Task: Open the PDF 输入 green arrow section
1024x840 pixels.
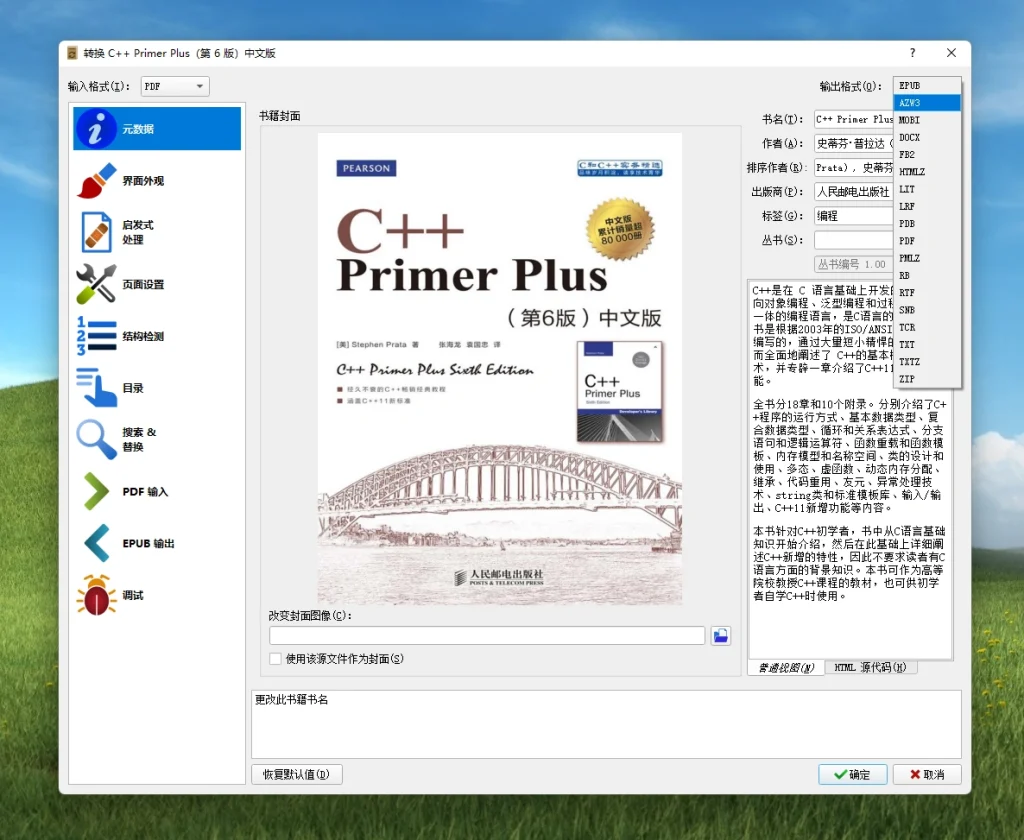Action: pyautogui.click(x=96, y=491)
